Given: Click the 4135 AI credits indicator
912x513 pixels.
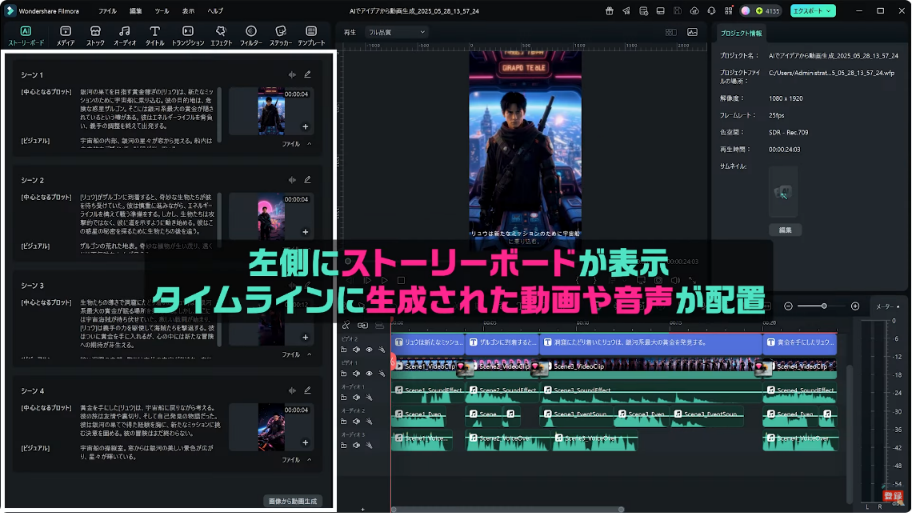Looking at the screenshot, I should 768,11.
